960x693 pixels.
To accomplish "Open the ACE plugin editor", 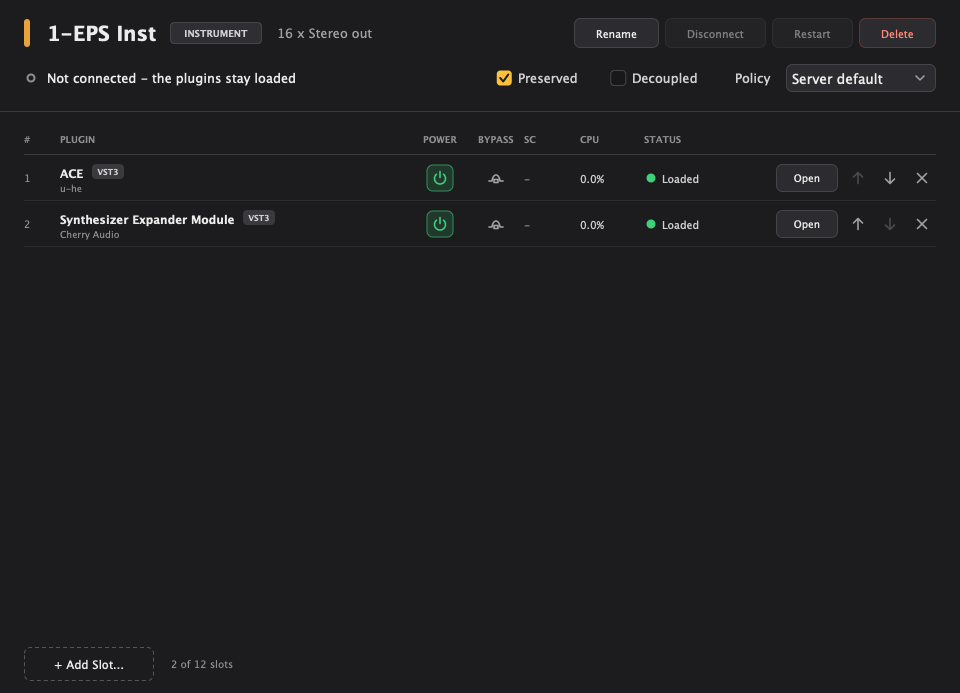I will [806, 178].
